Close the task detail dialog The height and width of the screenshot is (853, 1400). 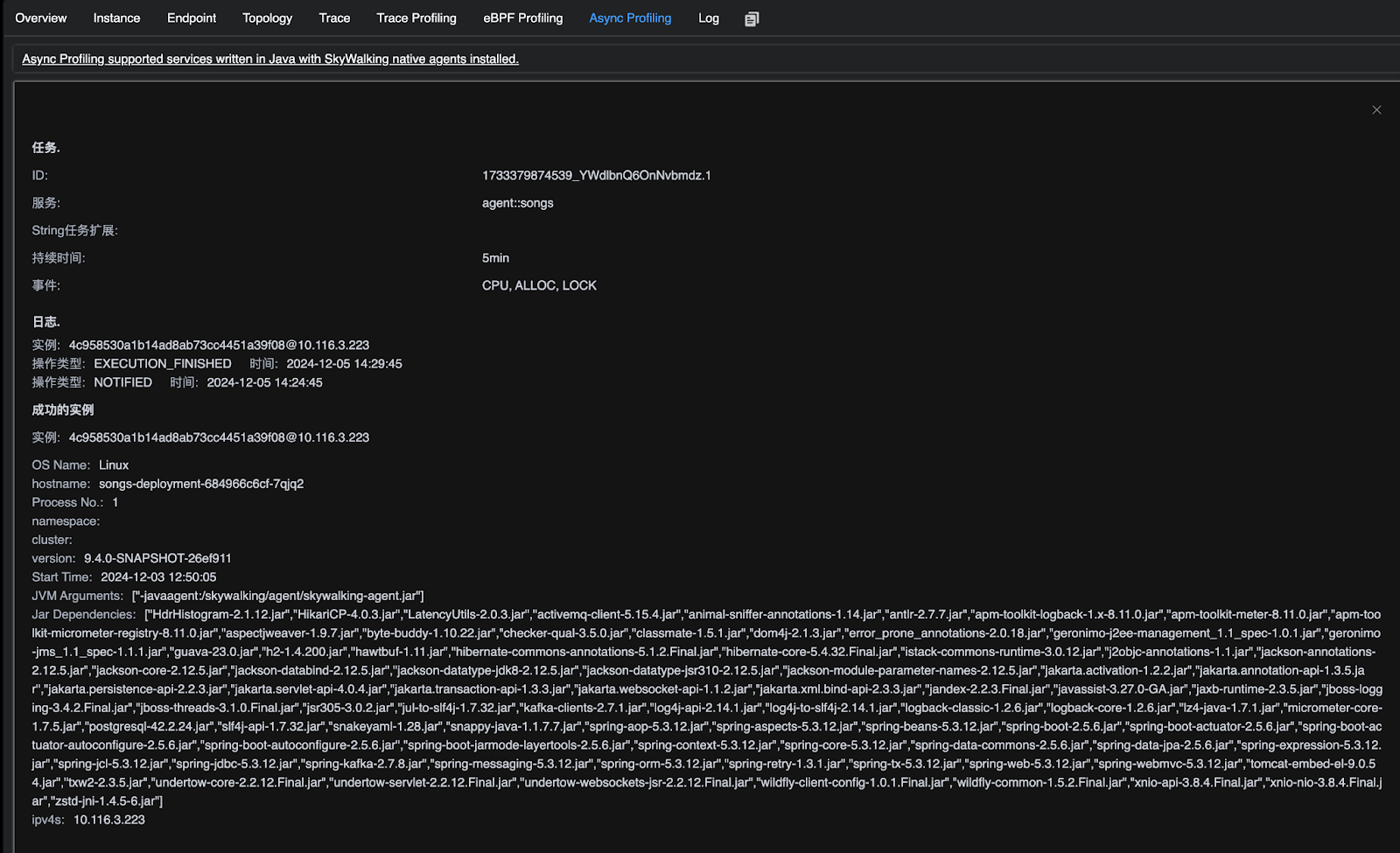tap(1376, 109)
